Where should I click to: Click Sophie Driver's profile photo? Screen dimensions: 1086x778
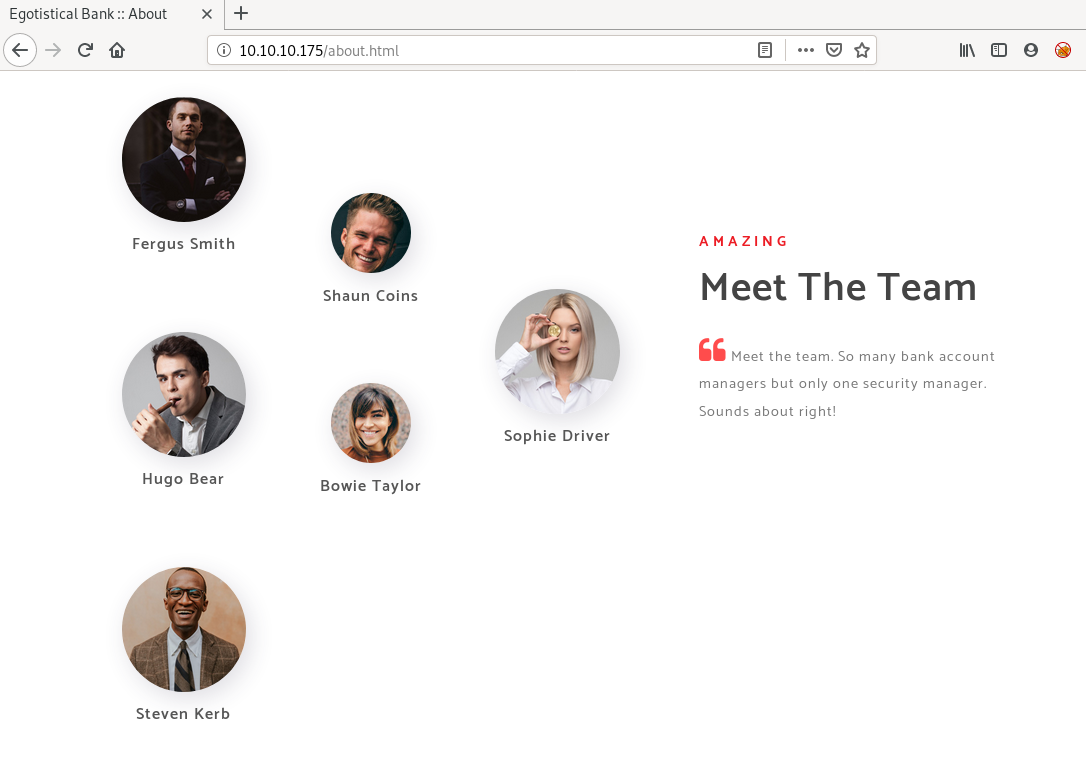557,352
